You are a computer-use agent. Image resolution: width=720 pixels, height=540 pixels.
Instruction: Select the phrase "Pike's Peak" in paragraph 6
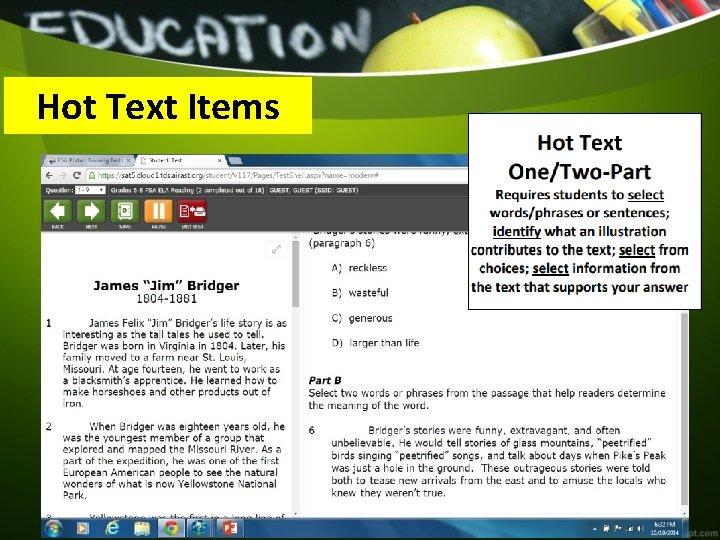tap(639, 456)
